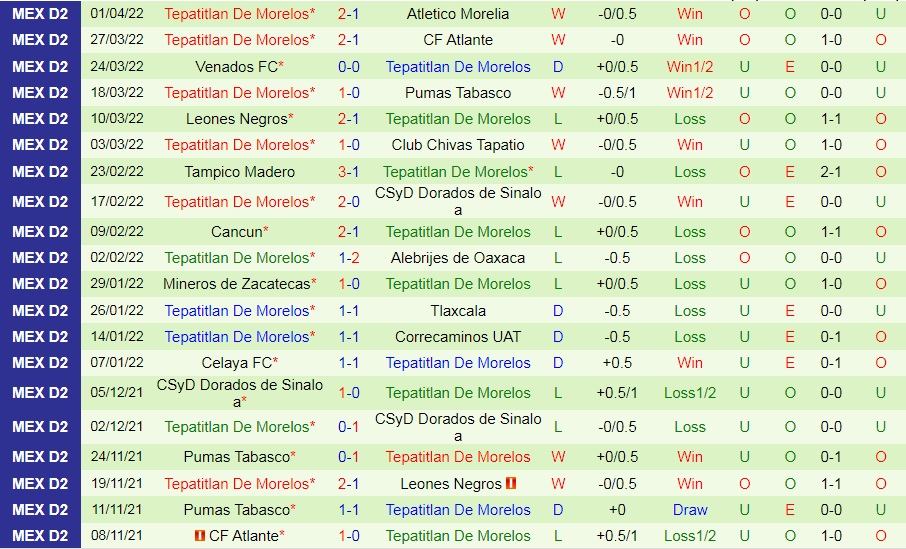Click Pumas Tabasco in the 18/03/22 row
This screenshot has height=549, width=906.
(x=458, y=93)
